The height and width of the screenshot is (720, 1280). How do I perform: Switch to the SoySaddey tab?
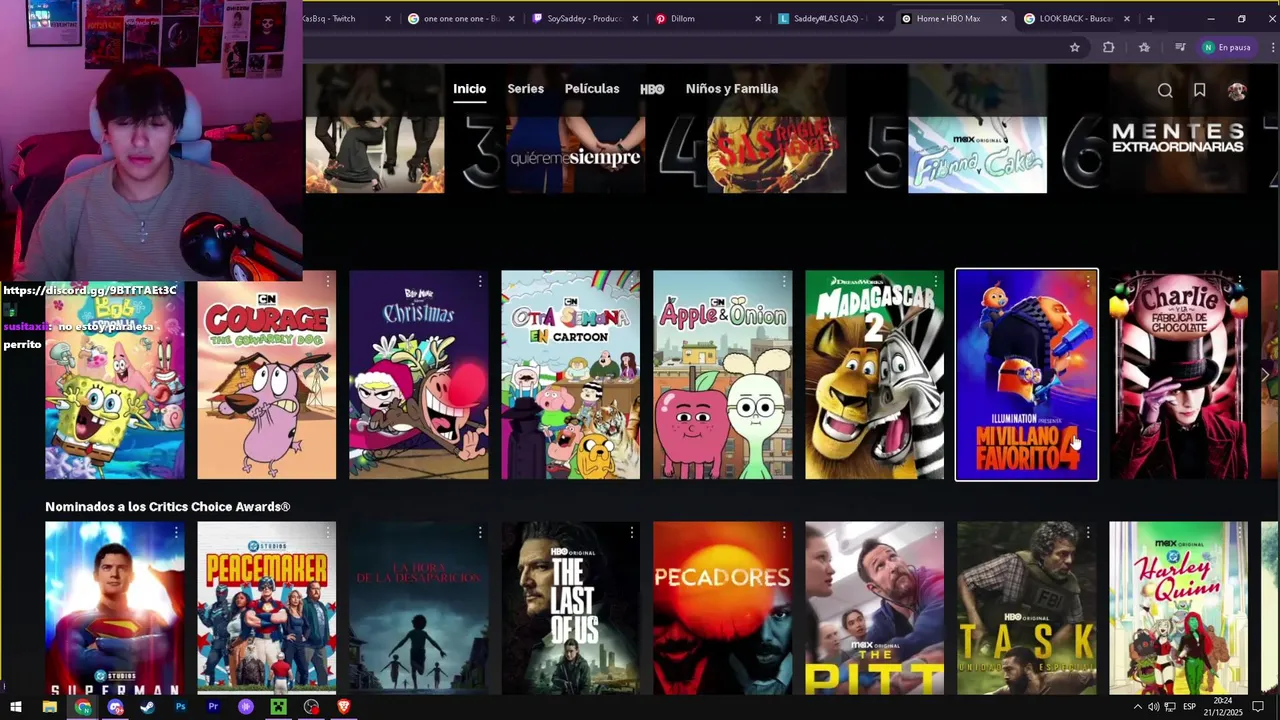pos(585,18)
